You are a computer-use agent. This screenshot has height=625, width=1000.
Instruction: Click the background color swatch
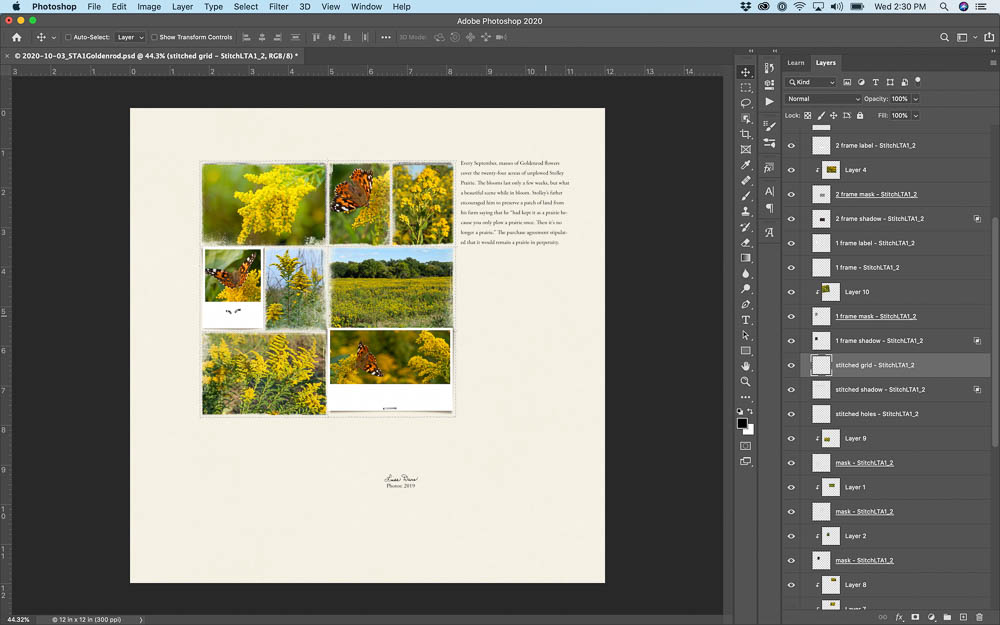coord(750,430)
